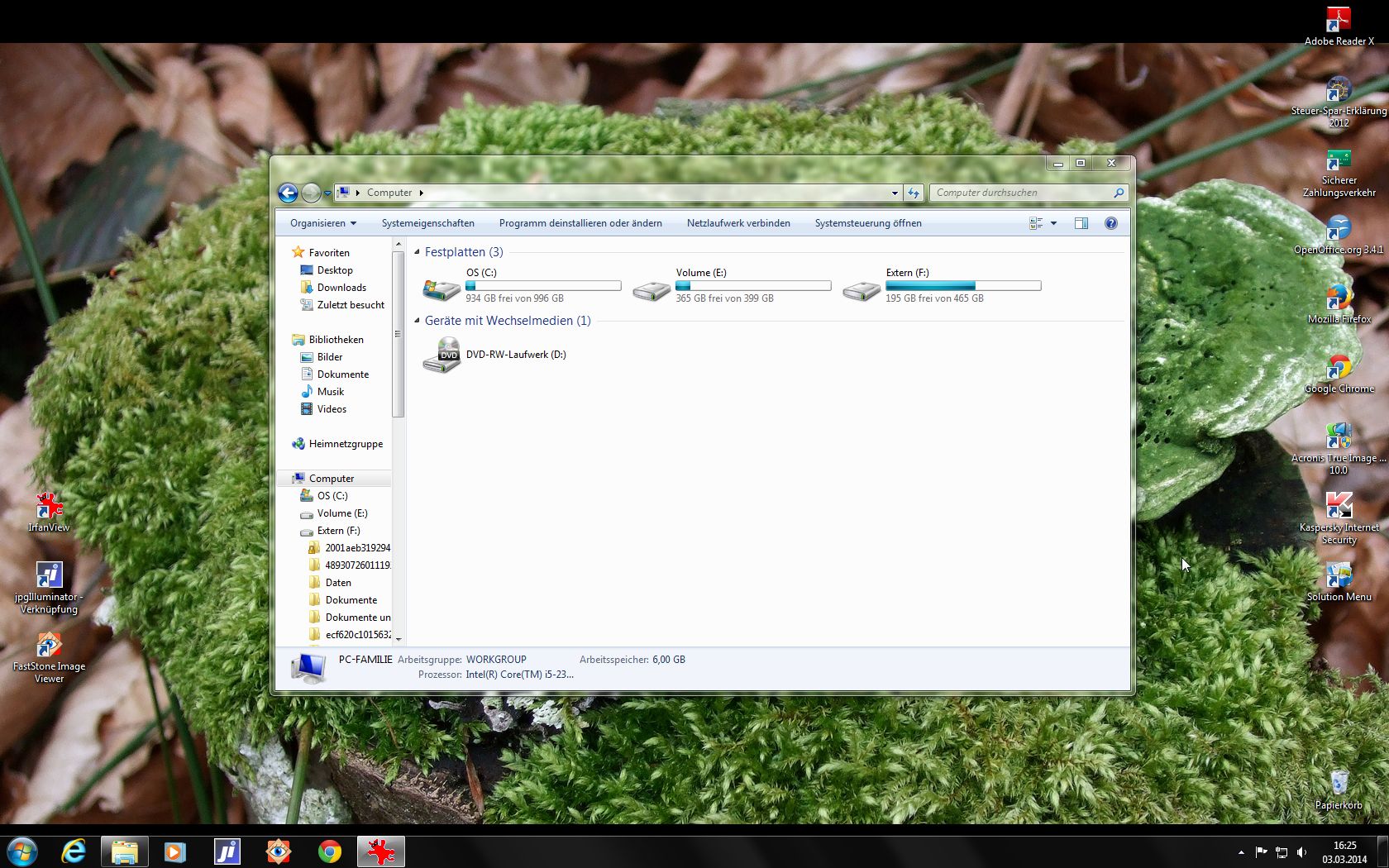Open the help question mark icon
1389x868 pixels.
tap(1110, 223)
